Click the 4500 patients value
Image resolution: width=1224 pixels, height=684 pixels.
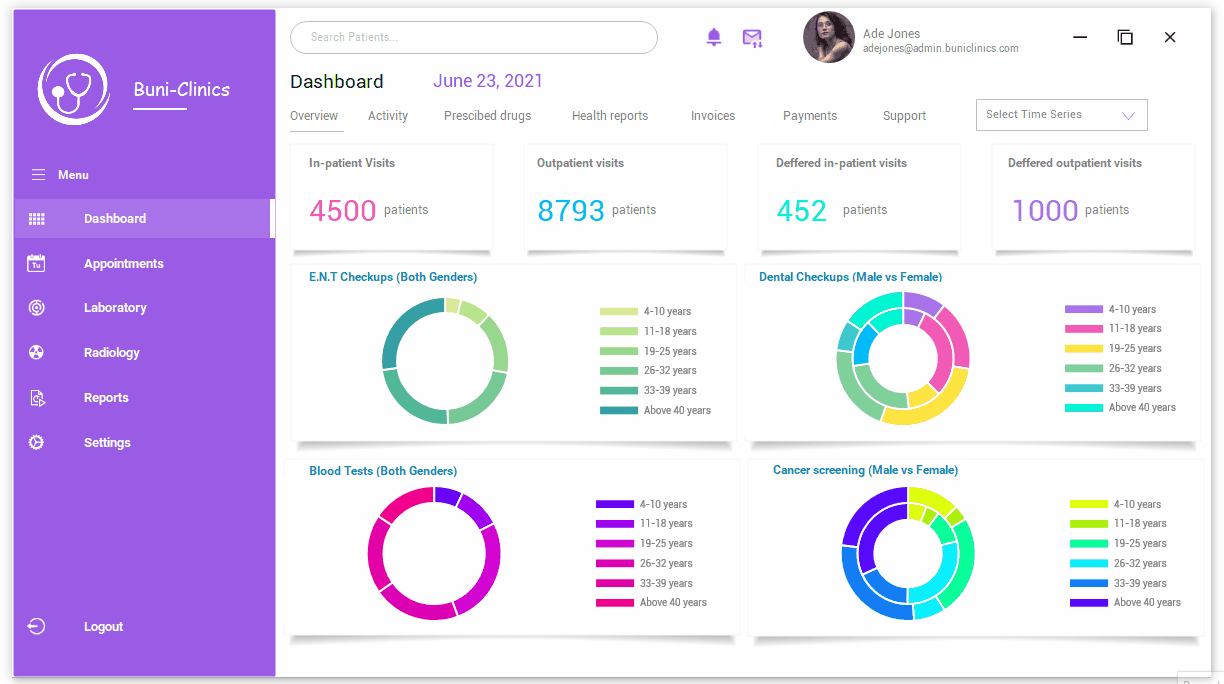pyautogui.click(x=343, y=211)
